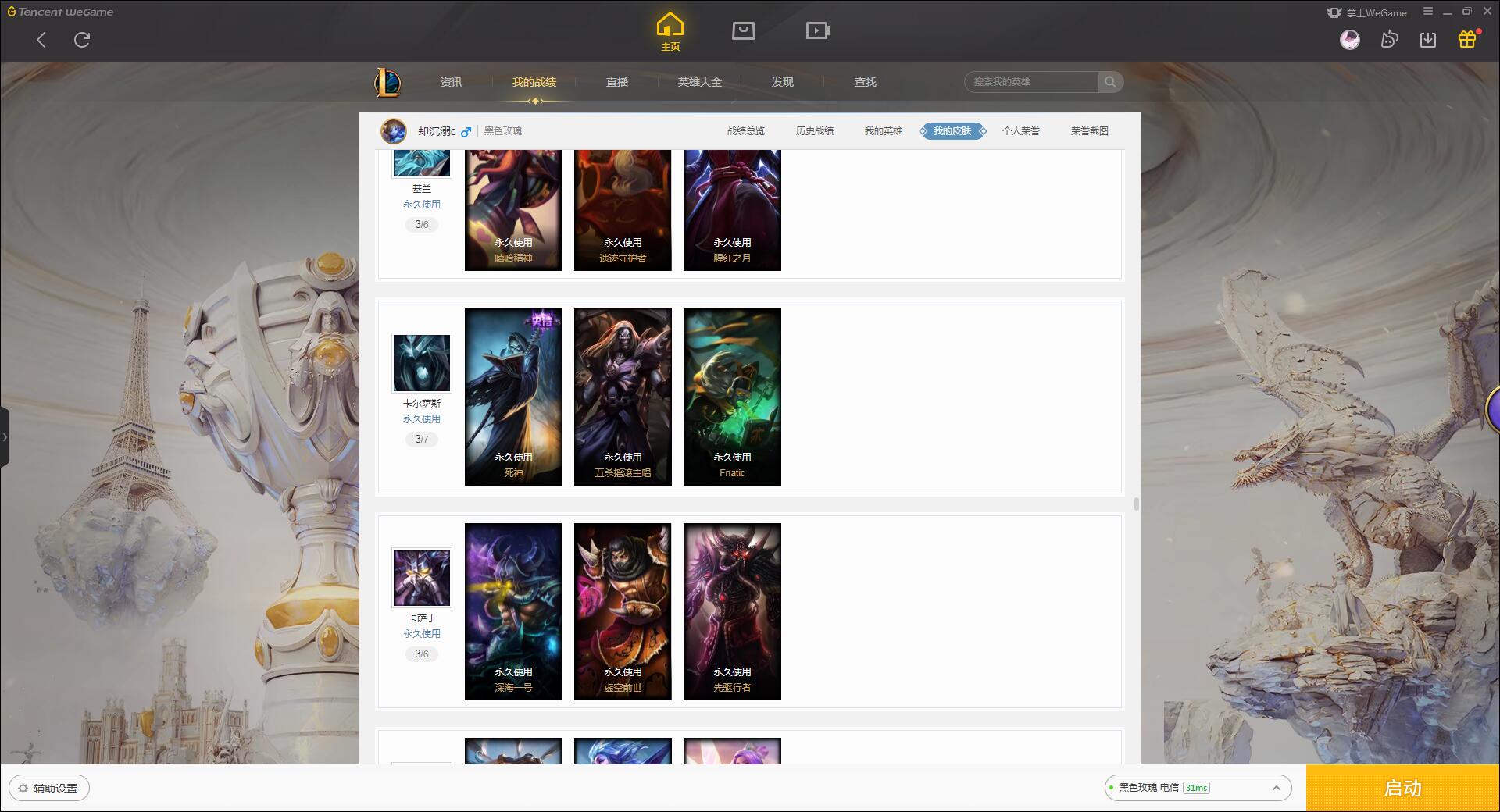Expand the server selection chevron

coord(1277,788)
